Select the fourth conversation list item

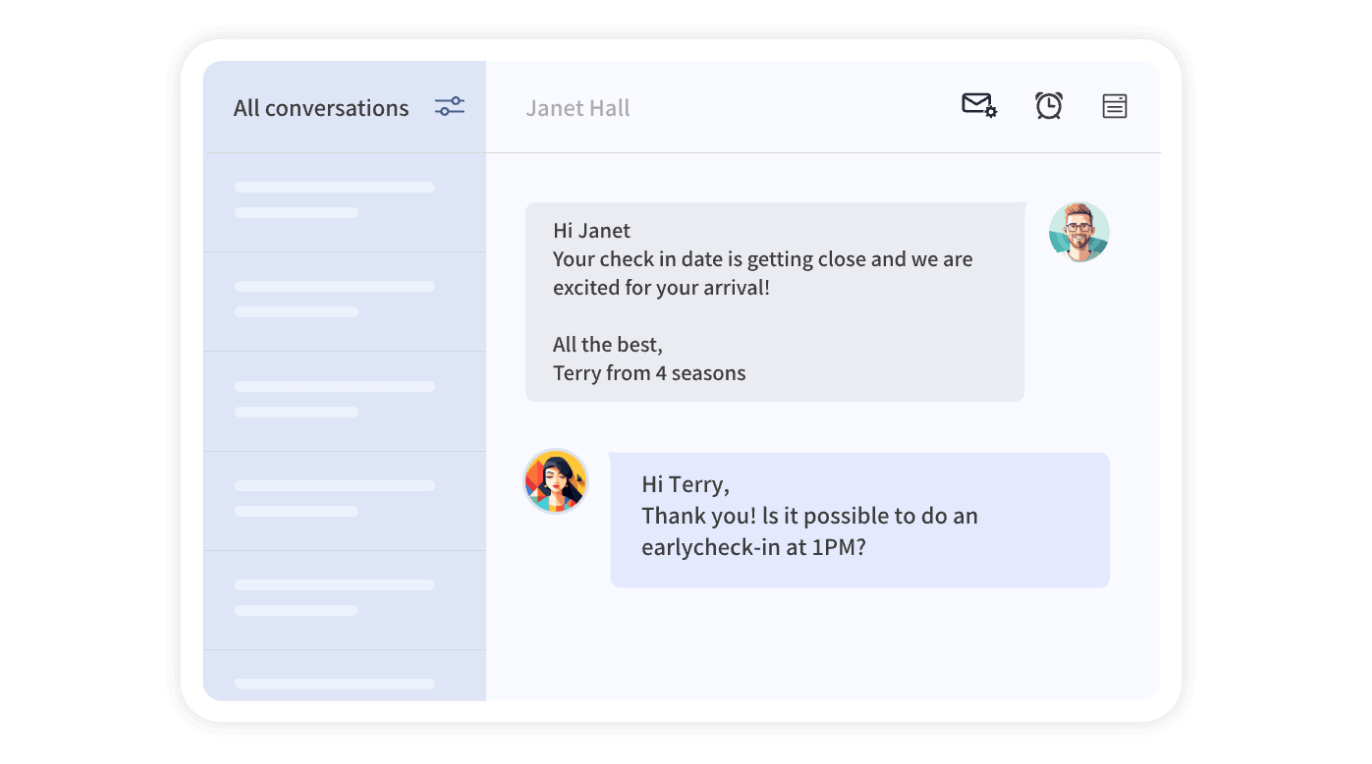pos(345,501)
